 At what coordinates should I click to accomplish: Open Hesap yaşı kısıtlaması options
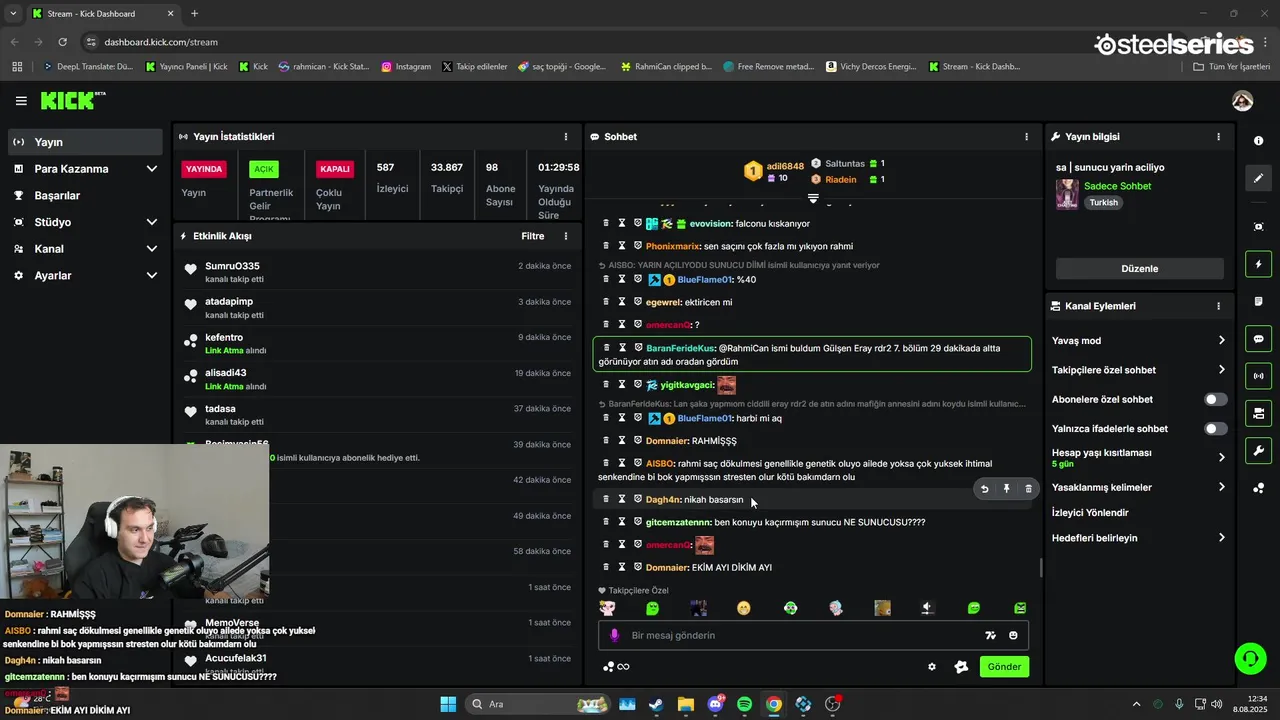[x=1138, y=457]
